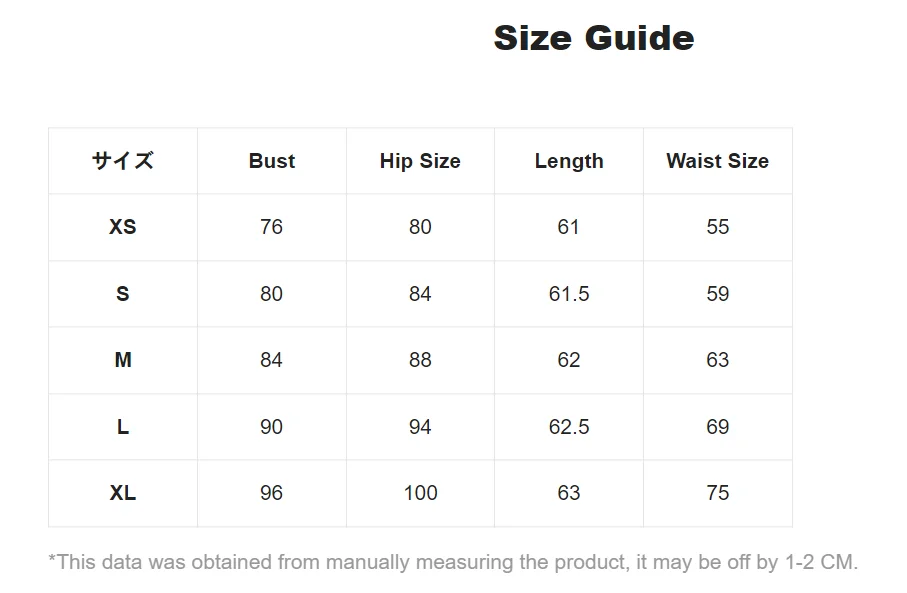
Task: Select the S length value 61.5
Action: [569, 294]
